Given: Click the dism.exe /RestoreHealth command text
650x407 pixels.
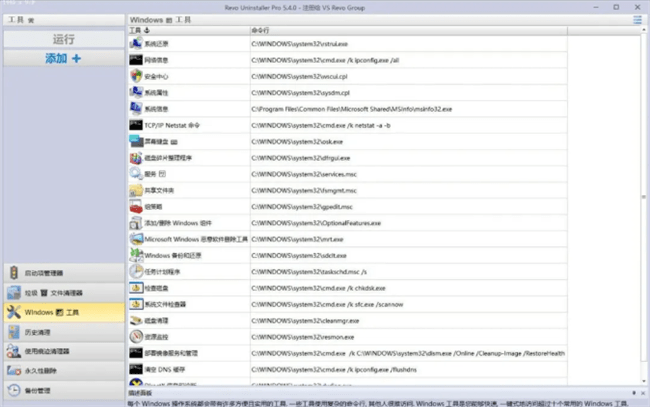Looking at the screenshot, I should (x=408, y=353).
